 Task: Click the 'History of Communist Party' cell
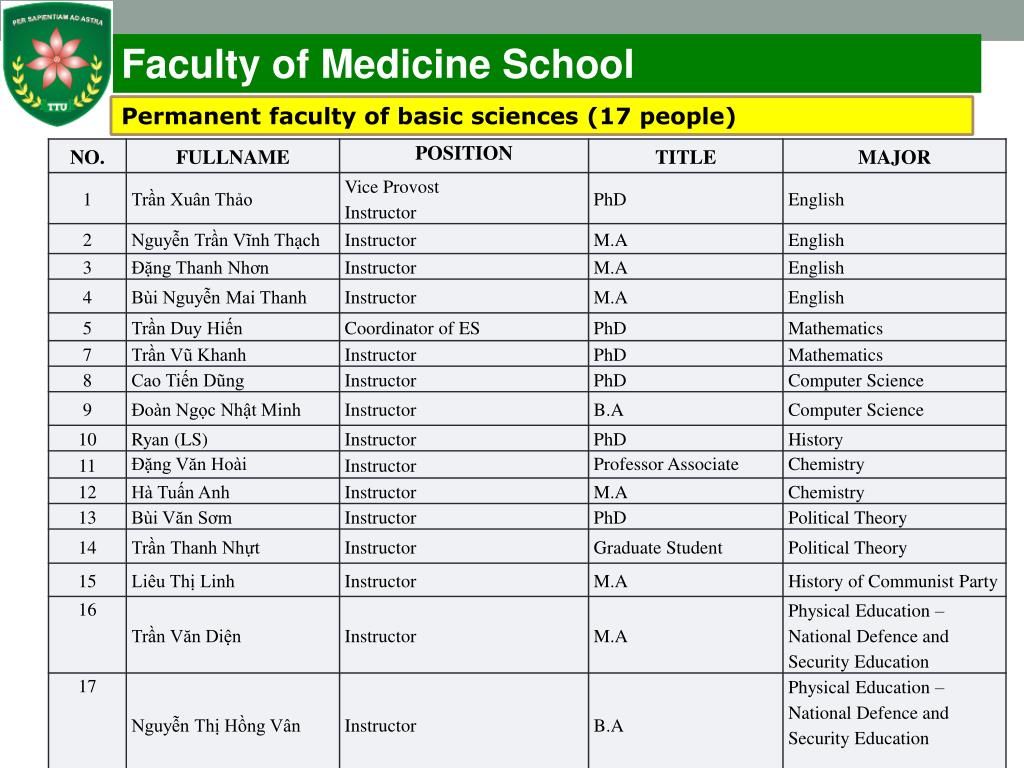coord(893,581)
